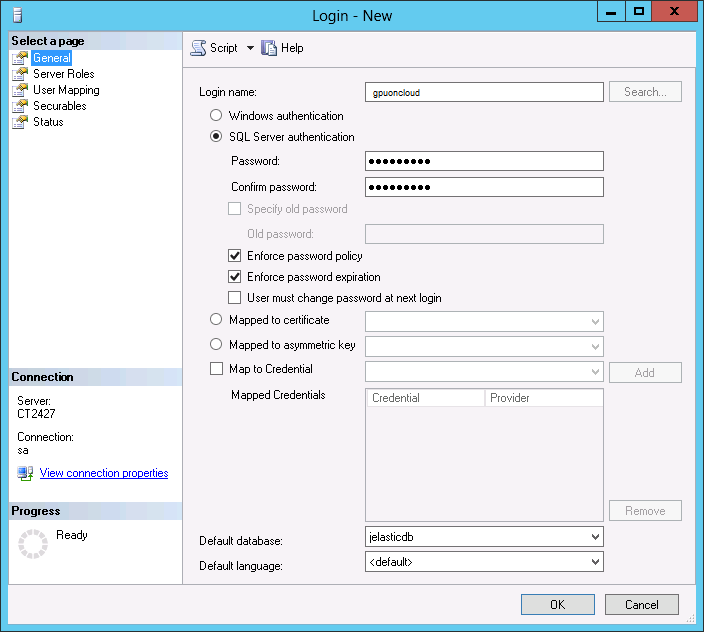Open the Status page icon
Screen dimensions: 704x632
point(19,122)
